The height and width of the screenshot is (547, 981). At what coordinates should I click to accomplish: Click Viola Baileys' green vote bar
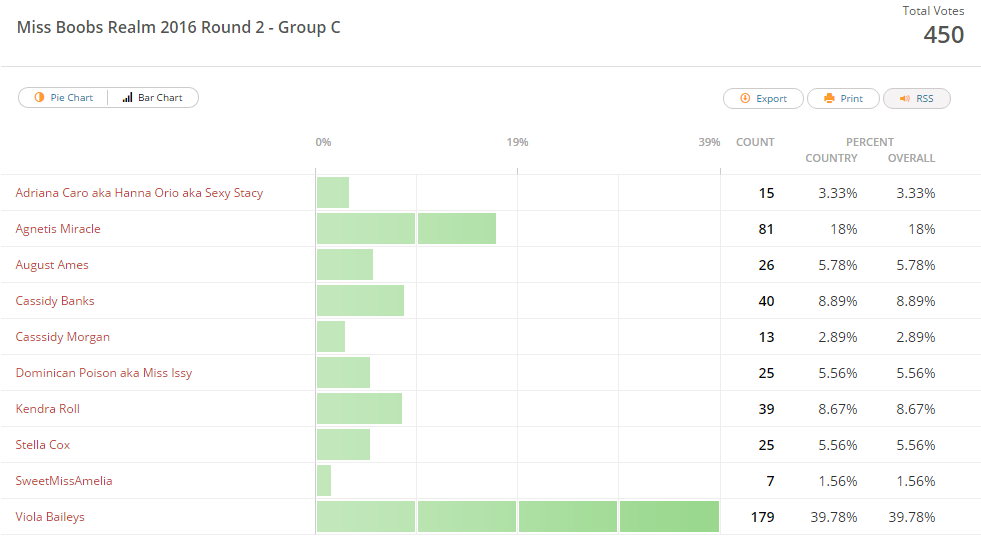pos(518,517)
